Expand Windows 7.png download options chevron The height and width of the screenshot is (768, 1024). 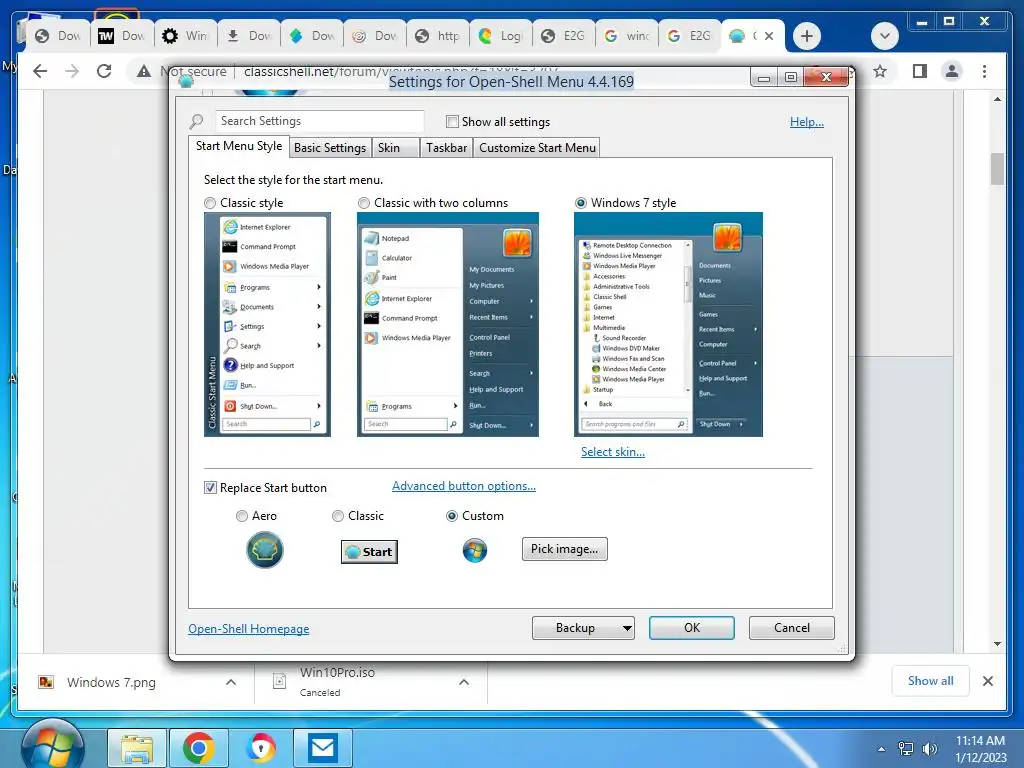coord(231,682)
